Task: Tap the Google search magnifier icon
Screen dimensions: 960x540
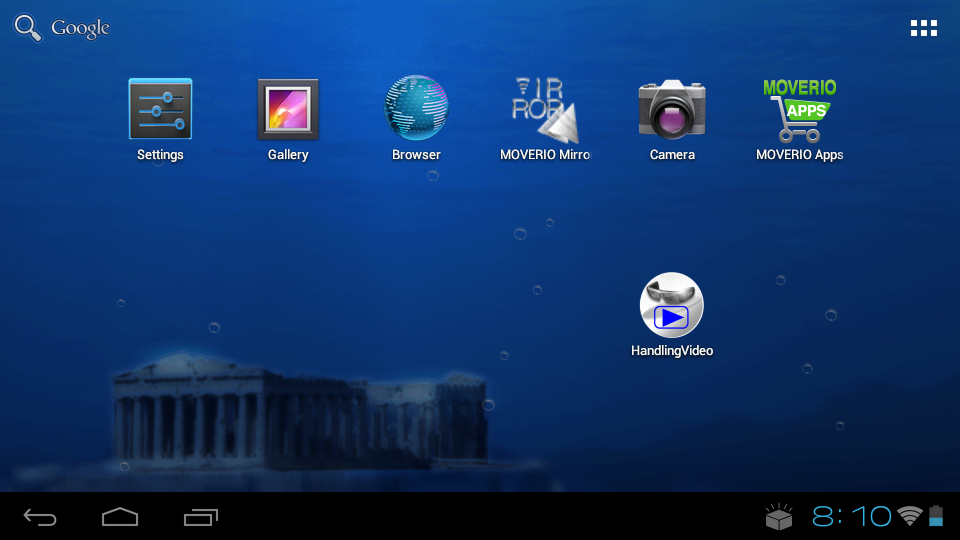Action: point(28,28)
